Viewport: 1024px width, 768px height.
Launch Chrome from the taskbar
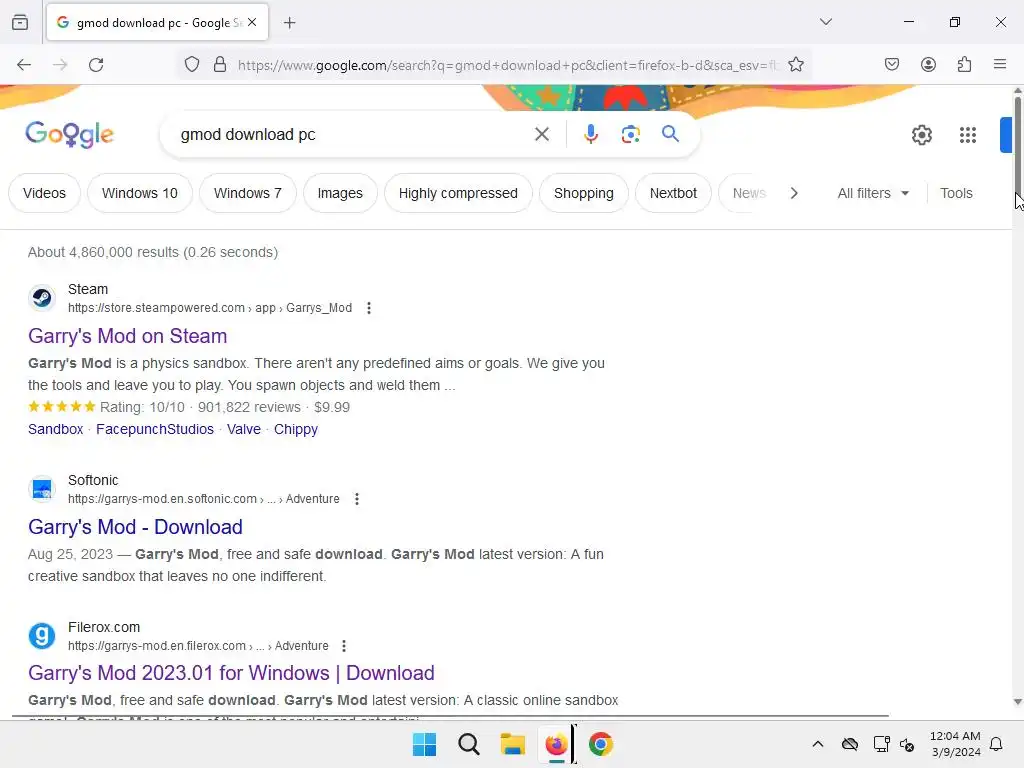(x=601, y=744)
